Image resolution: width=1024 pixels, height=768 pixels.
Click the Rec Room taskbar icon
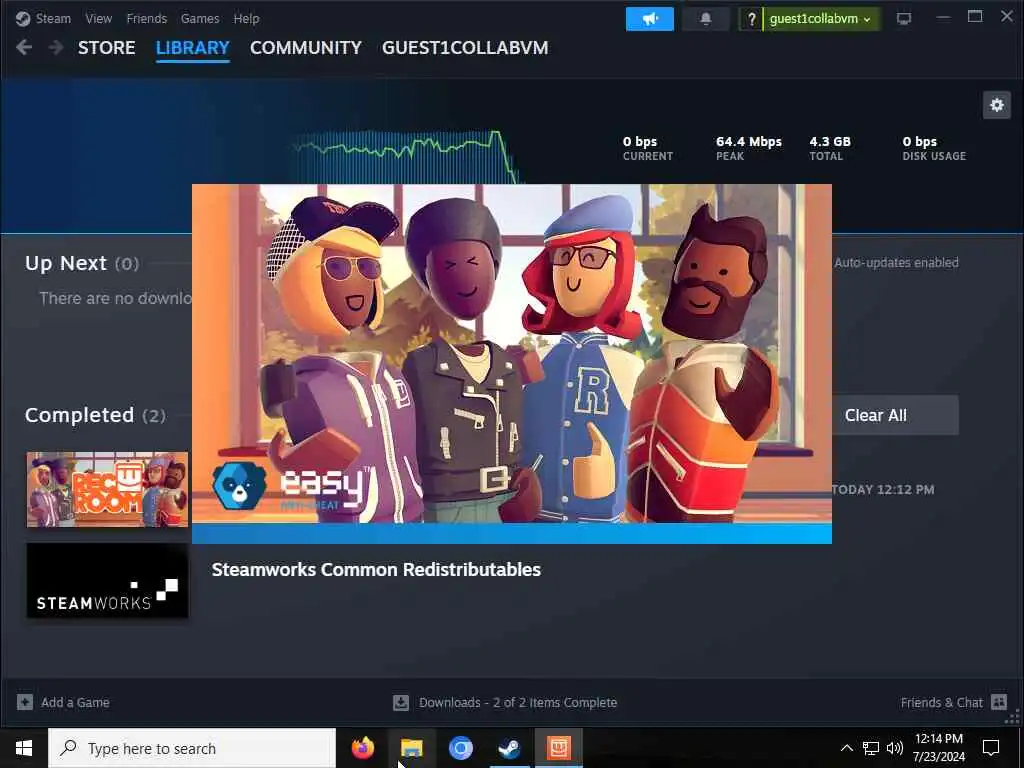(x=559, y=748)
